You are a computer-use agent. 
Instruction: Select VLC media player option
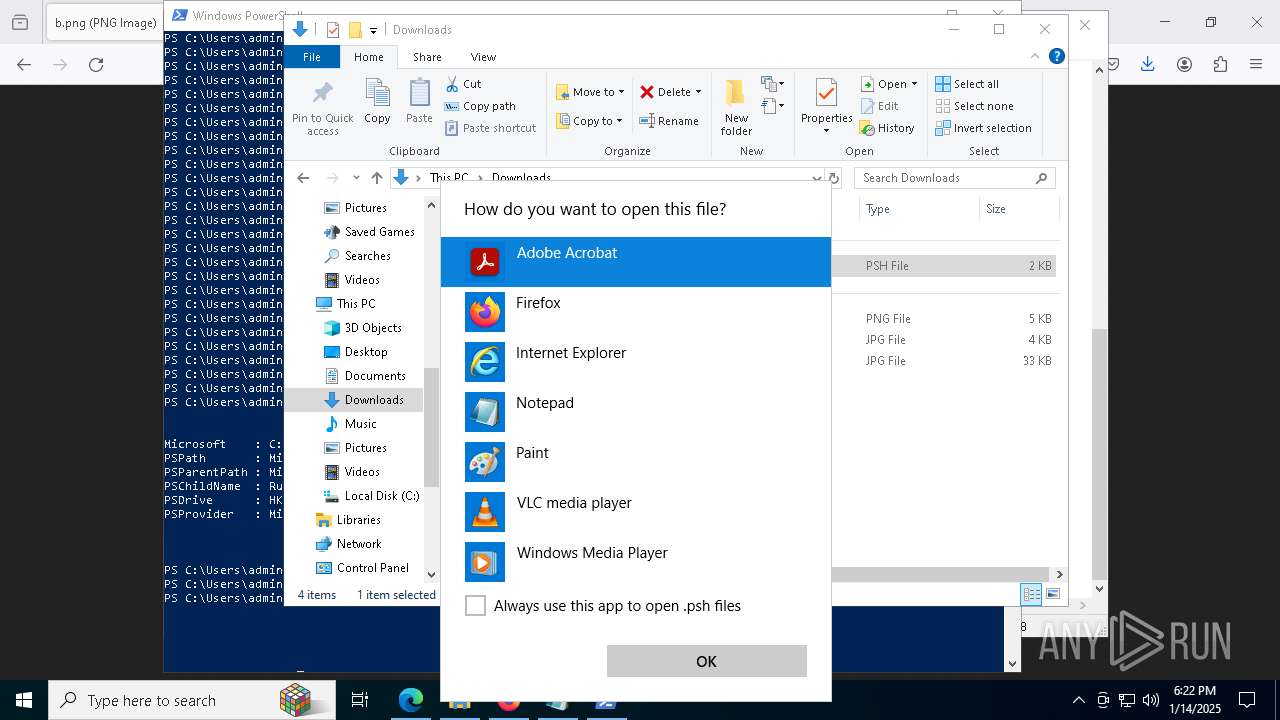click(635, 512)
